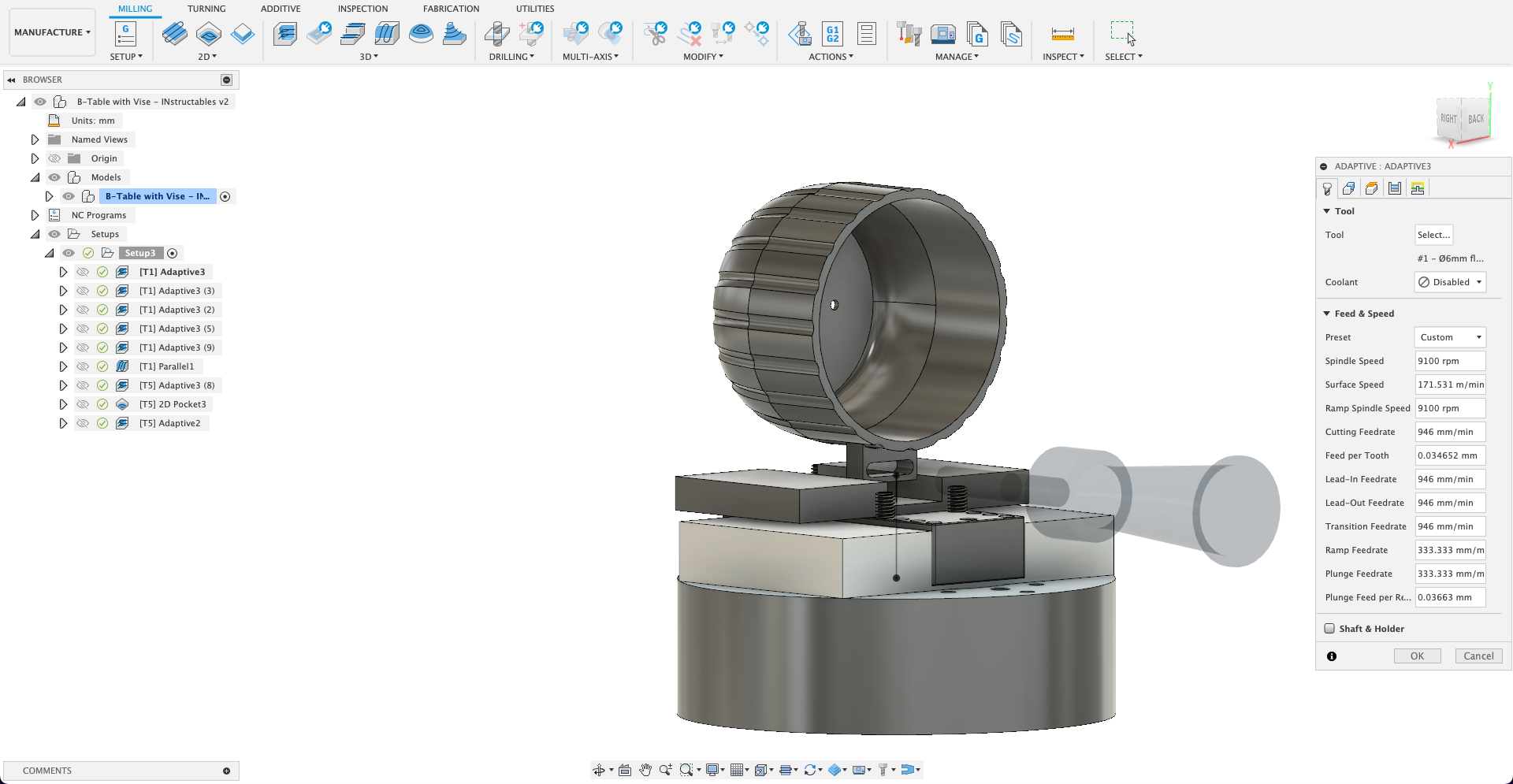This screenshot has width=1513, height=784.
Task: Open the INSPECTION ribbon tab
Action: pos(362,9)
